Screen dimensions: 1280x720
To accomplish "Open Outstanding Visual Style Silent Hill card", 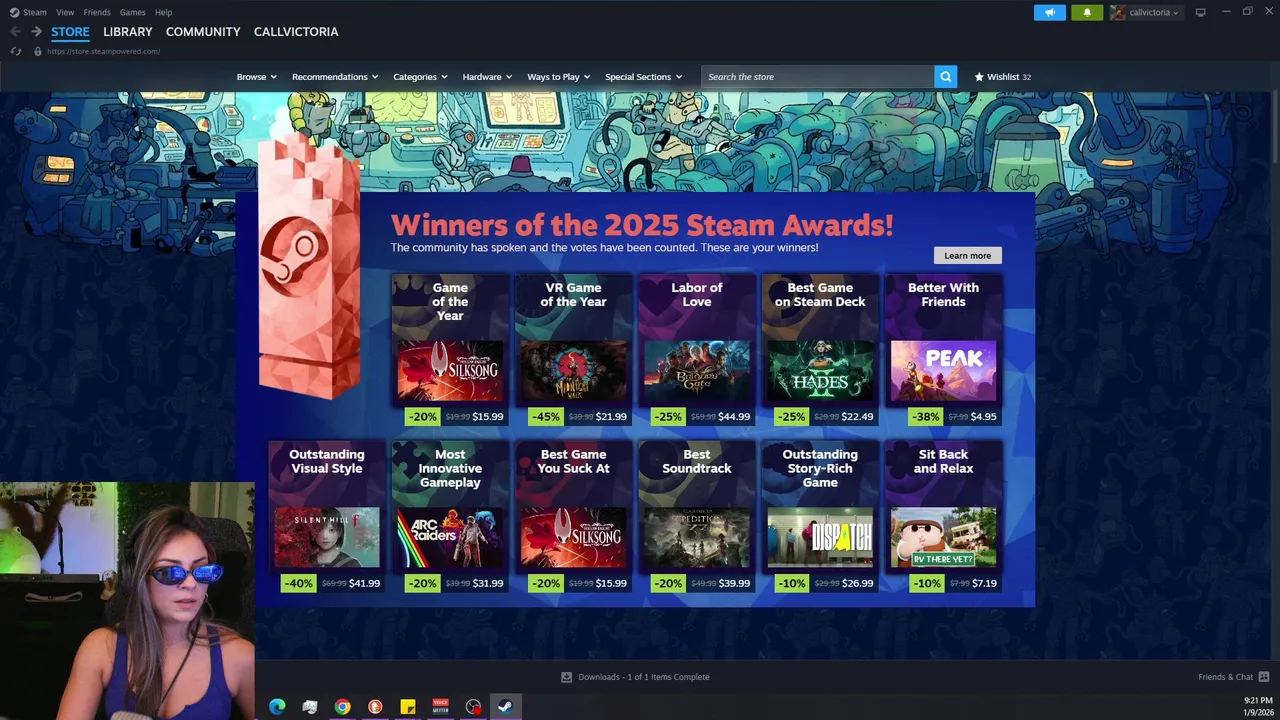I will pyautogui.click(x=326, y=517).
